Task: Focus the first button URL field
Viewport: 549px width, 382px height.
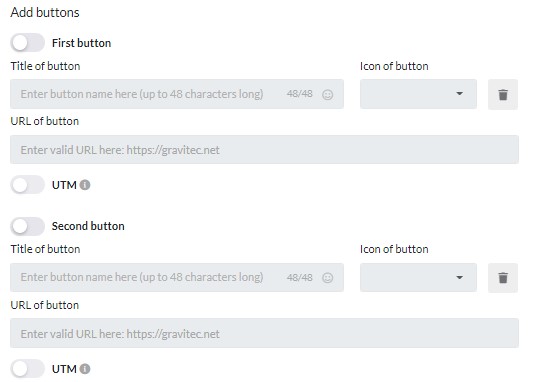Action: (264, 150)
